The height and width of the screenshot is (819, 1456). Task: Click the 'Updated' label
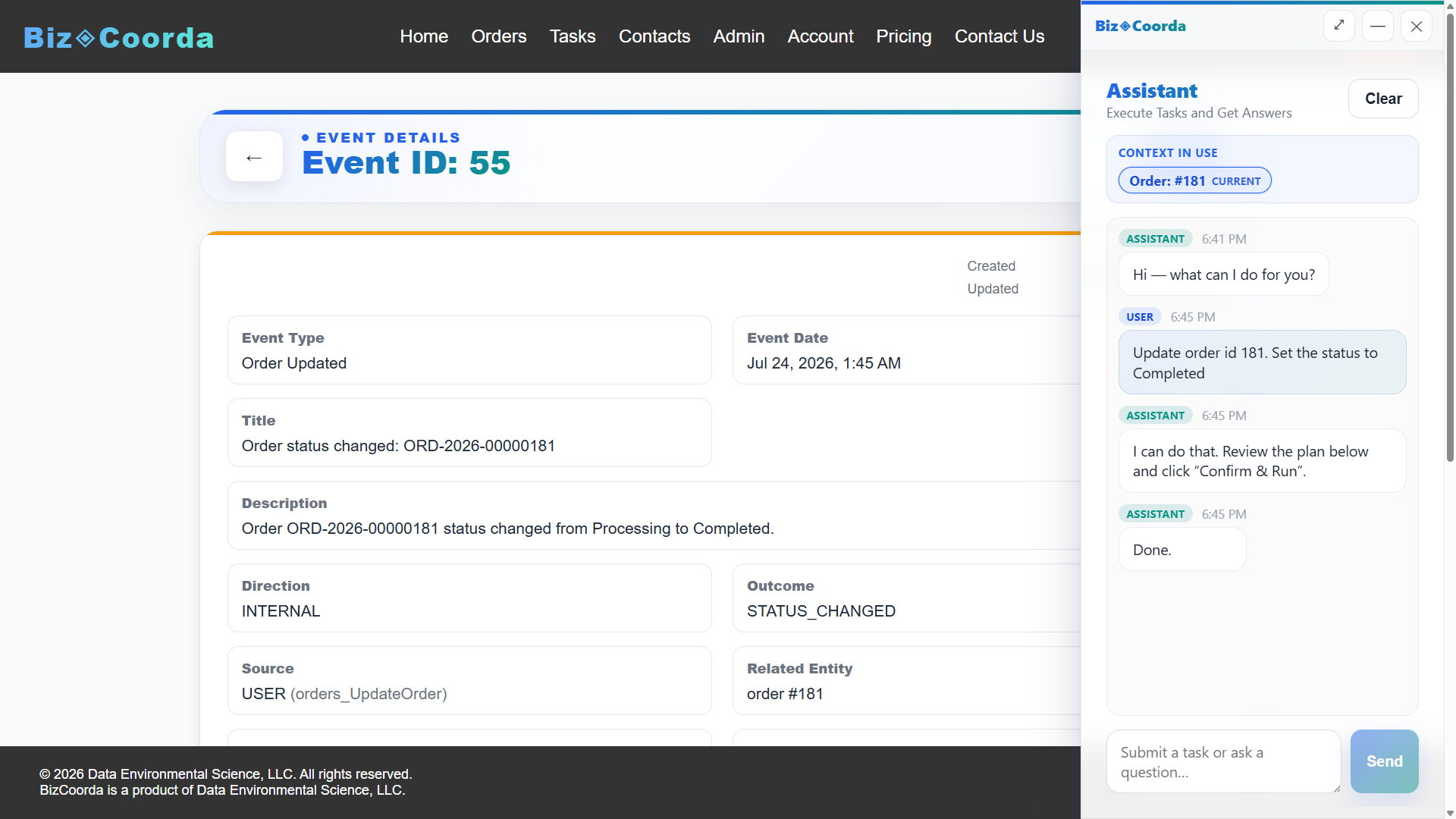pyautogui.click(x=992, y=289)
